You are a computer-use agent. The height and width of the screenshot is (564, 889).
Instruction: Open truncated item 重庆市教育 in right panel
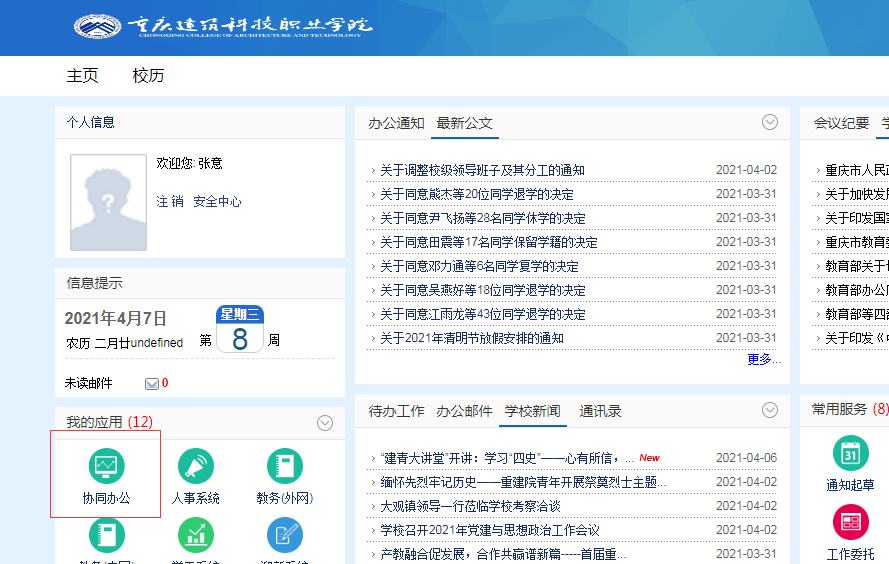(857, 242)
